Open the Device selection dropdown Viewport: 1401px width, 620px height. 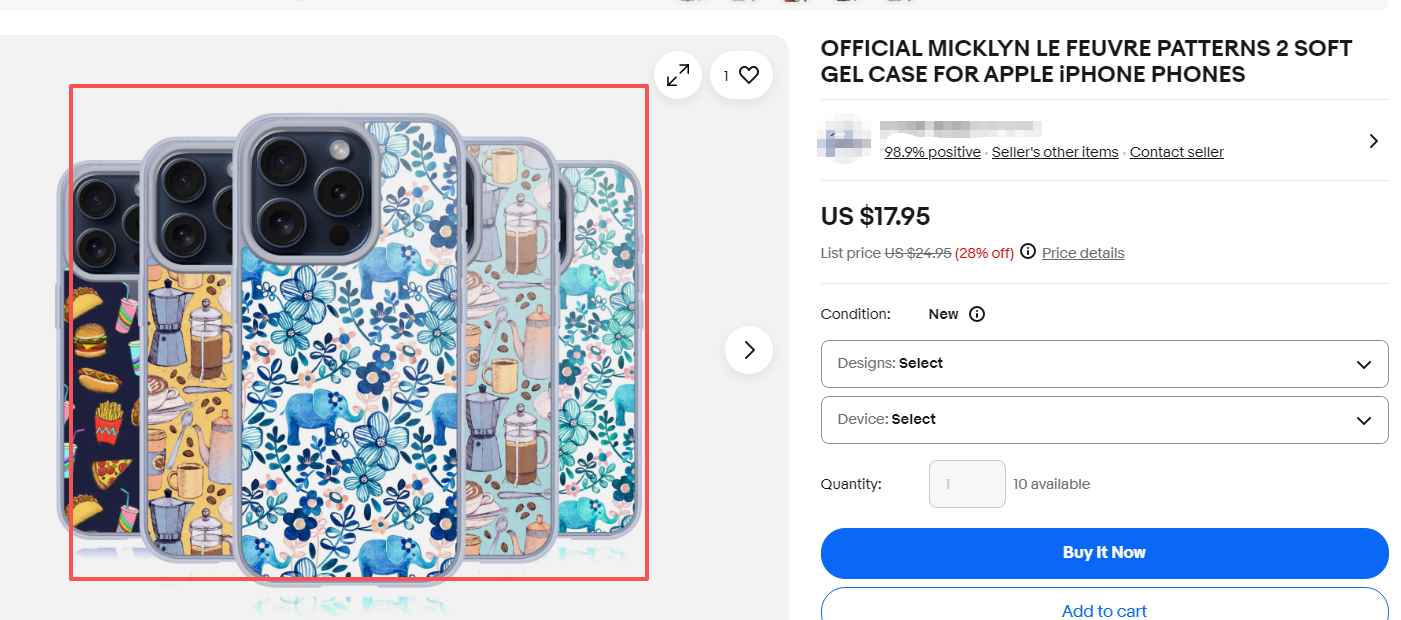(1104, 419)
